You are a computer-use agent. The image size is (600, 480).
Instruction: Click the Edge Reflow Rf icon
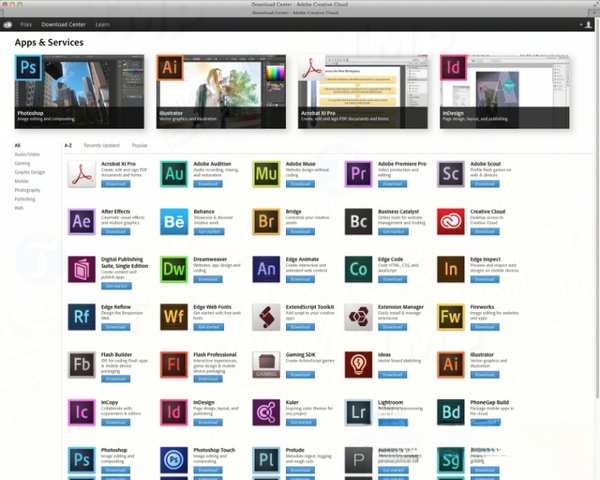[x=82, y=317]
